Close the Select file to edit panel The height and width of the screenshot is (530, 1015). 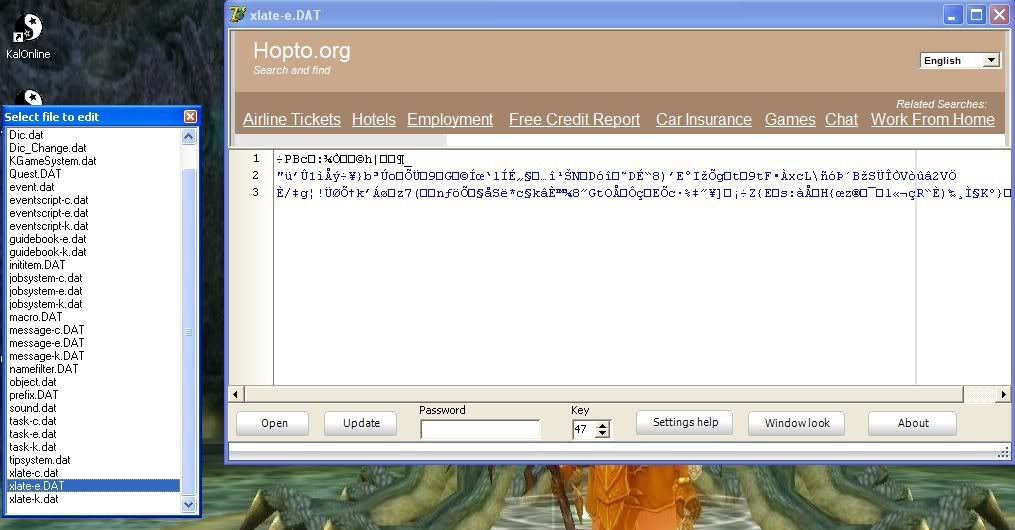click(190, 117)
